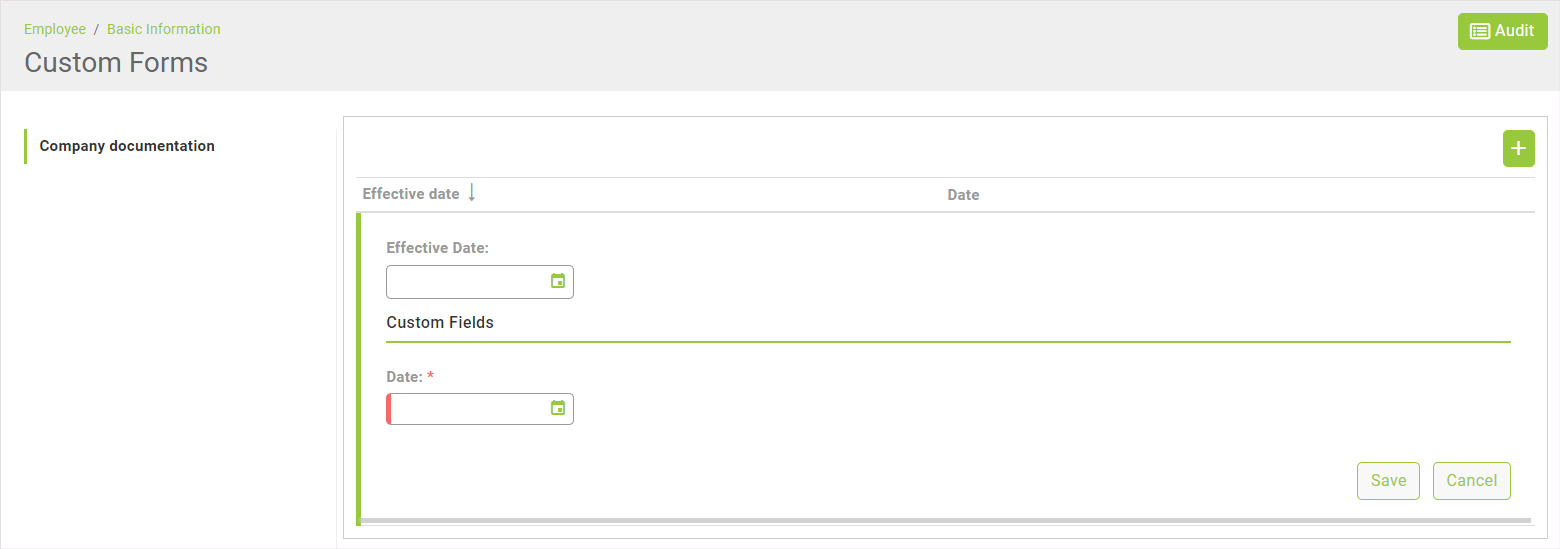
Task: Select Company documentation in the sidebar
Action: coord(127,146)
